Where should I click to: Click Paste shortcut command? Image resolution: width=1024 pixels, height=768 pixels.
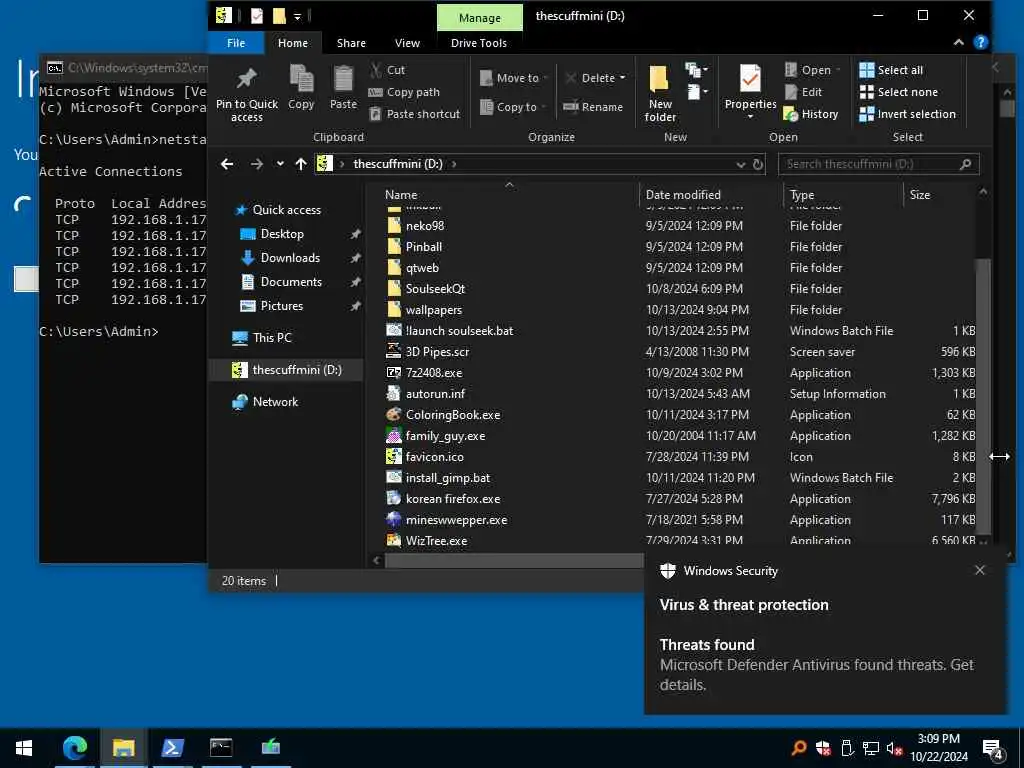415,114
